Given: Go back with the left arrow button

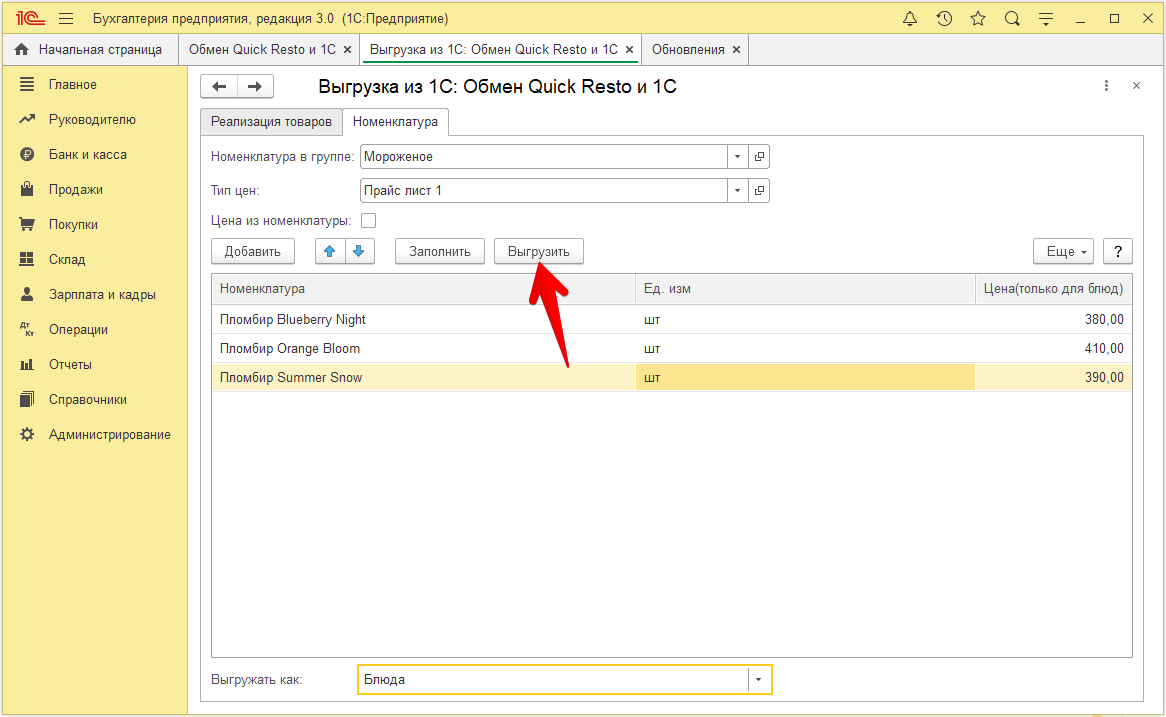Looking at the screenshot, I should [219, 86].
